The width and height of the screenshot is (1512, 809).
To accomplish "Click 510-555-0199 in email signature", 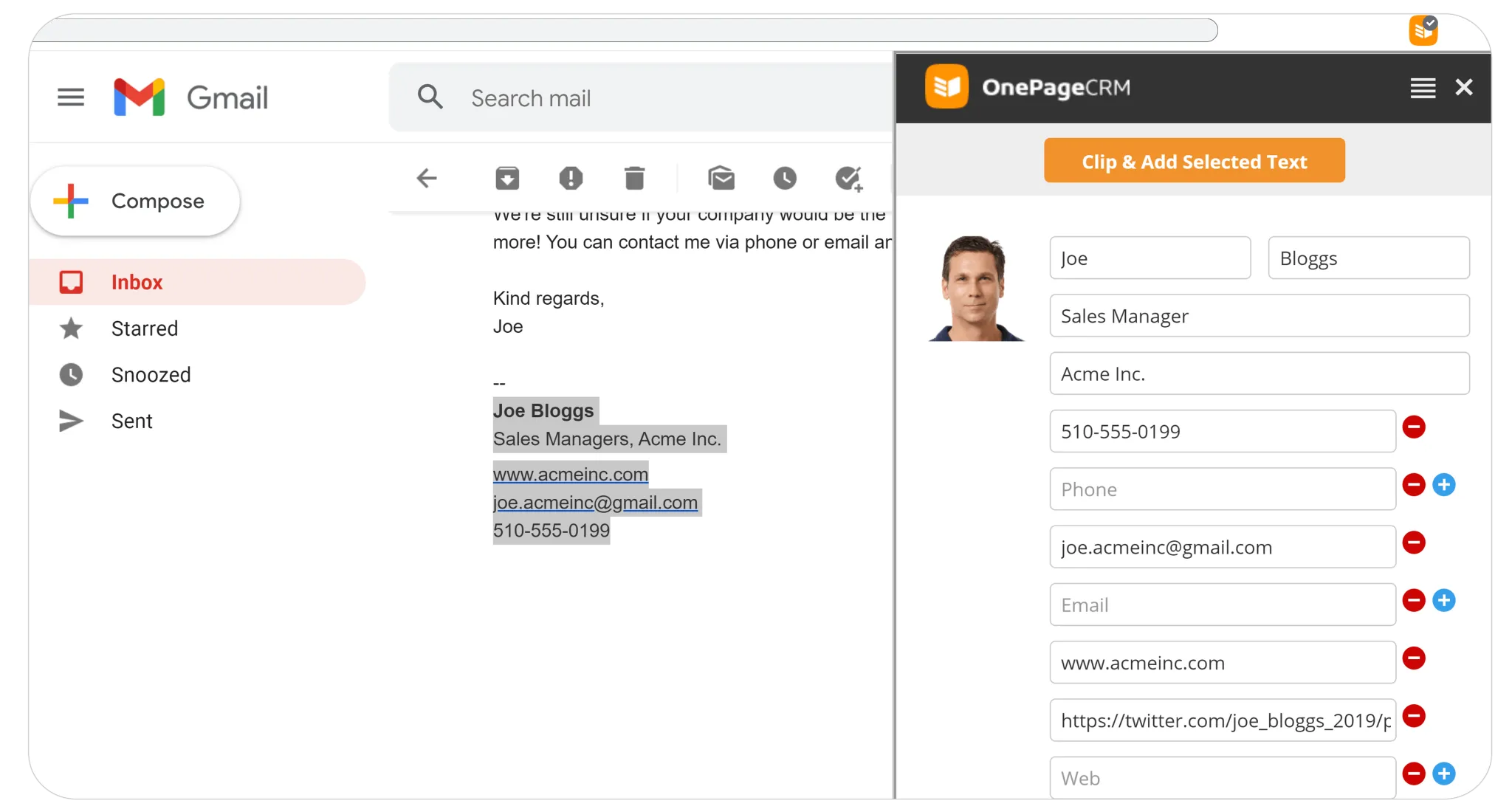I will pos(551,531).
